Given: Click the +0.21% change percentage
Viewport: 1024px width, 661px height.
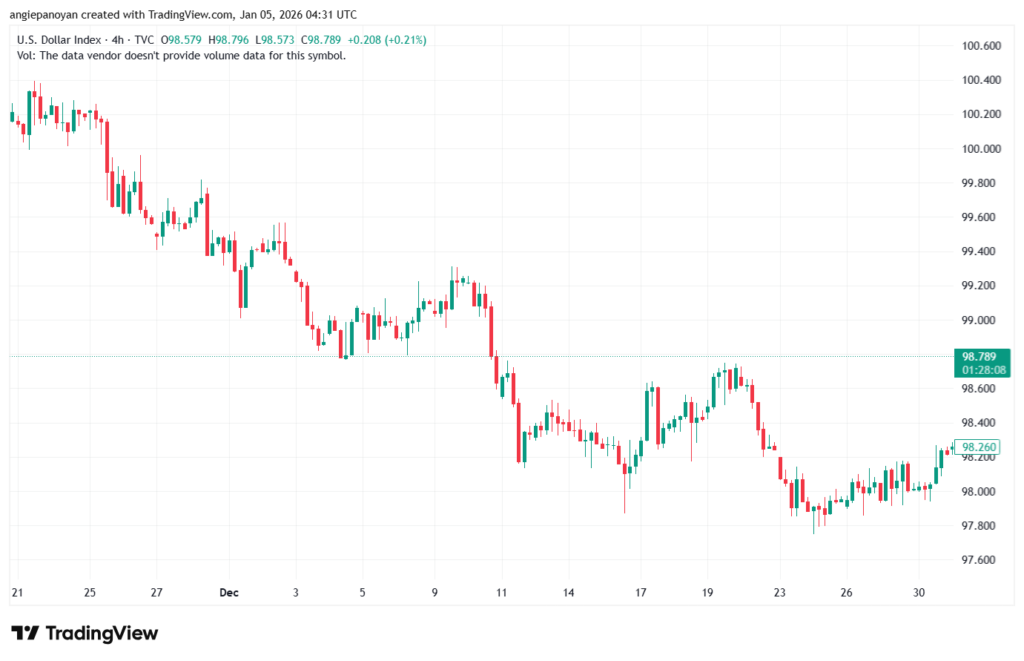Looking at the screenshot, I should click(406, 40).
